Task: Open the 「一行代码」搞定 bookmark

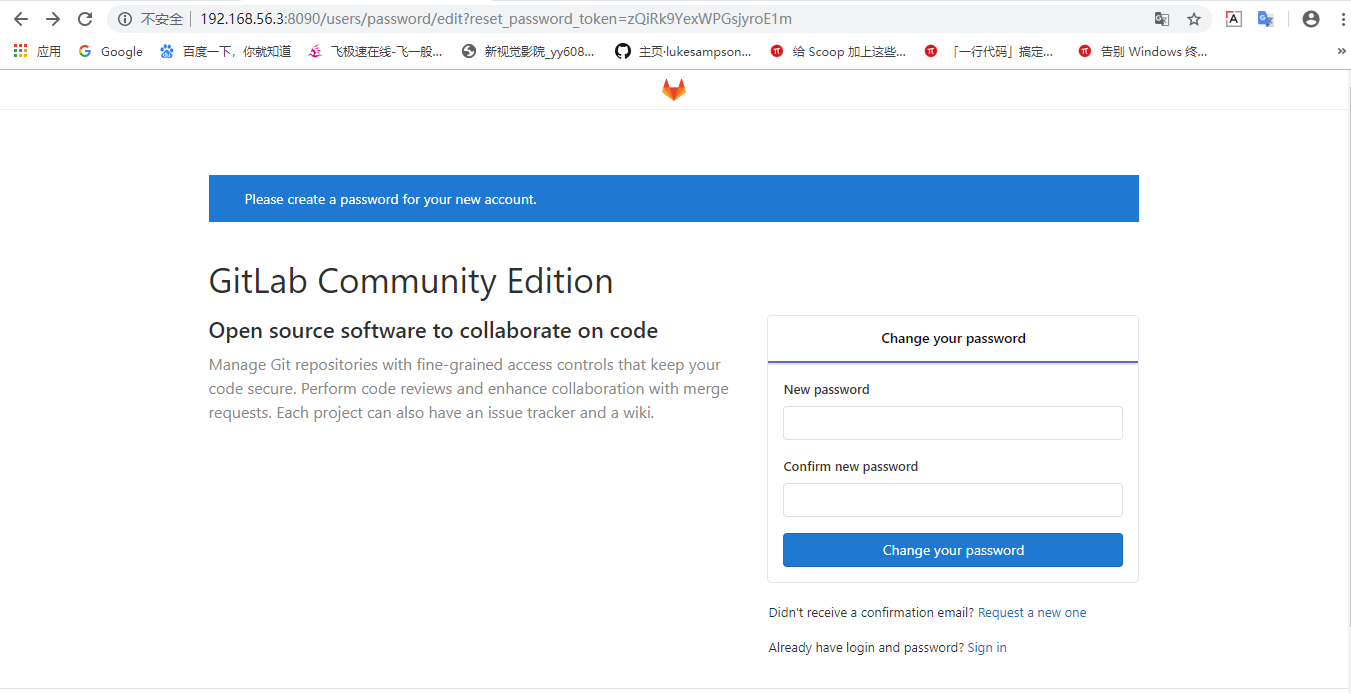Action: tap(989, 51)
